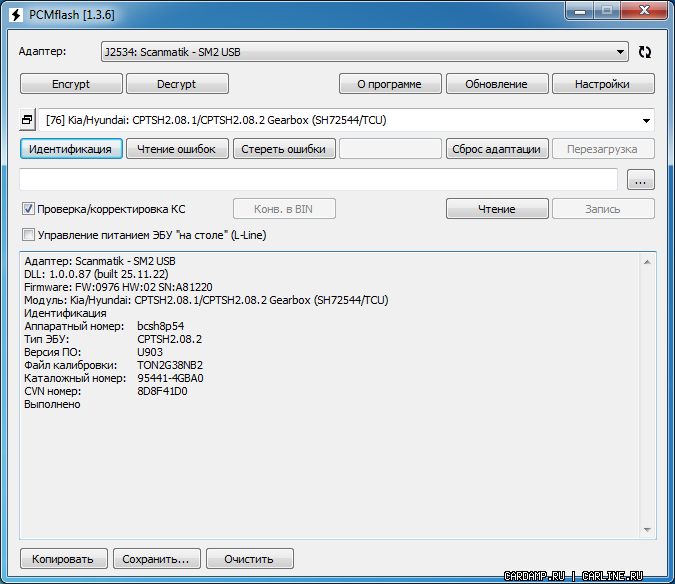Viewport: 675px width, 584px height.
Task: Click the Версия ПО value U903
Action: click(149, 352)
